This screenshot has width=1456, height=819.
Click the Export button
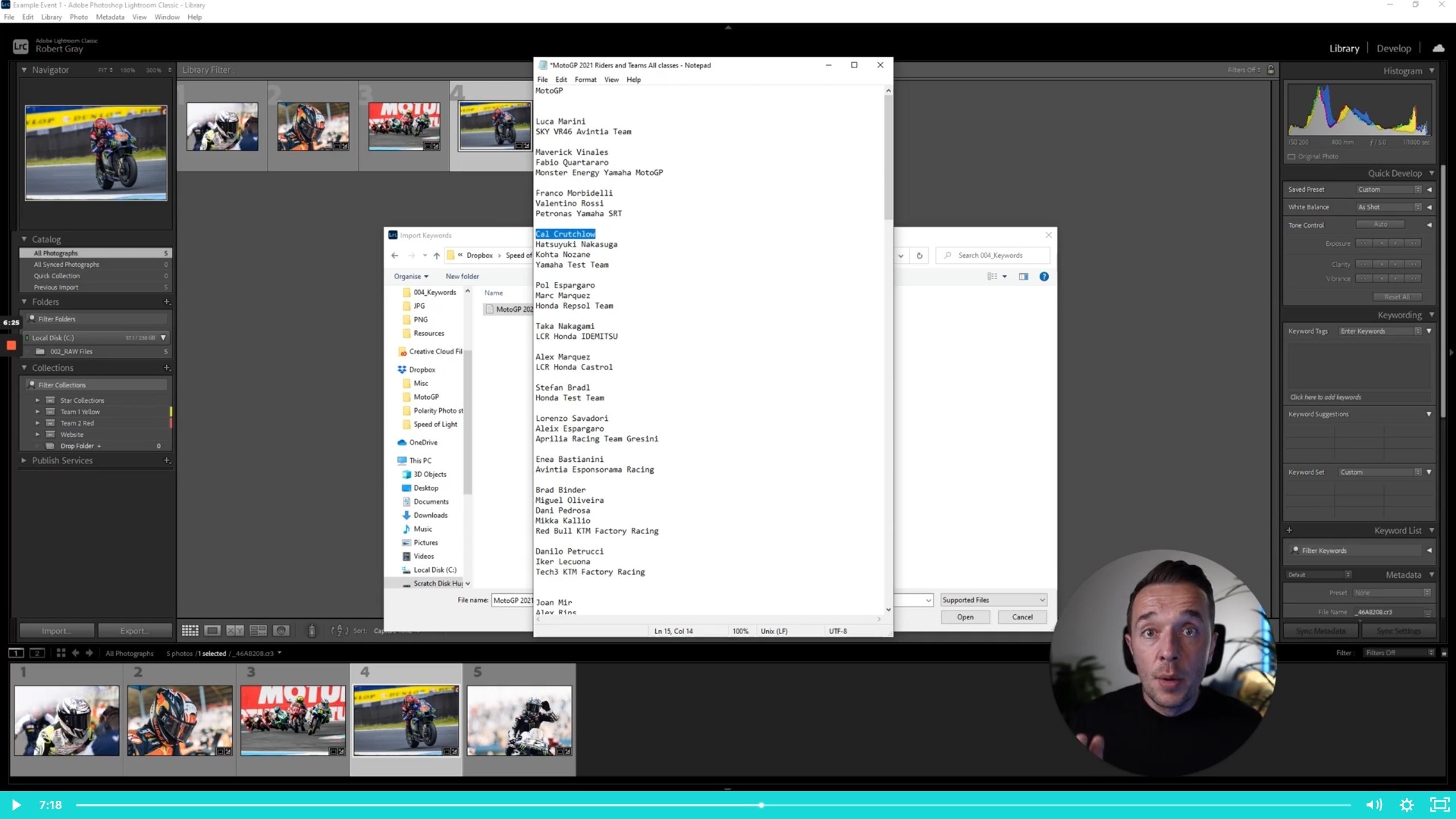click(135, 631)
